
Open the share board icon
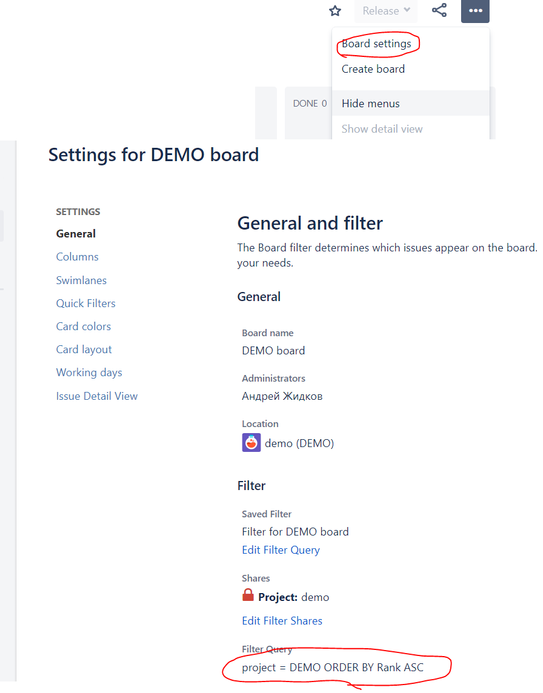(x=439, y=10)
